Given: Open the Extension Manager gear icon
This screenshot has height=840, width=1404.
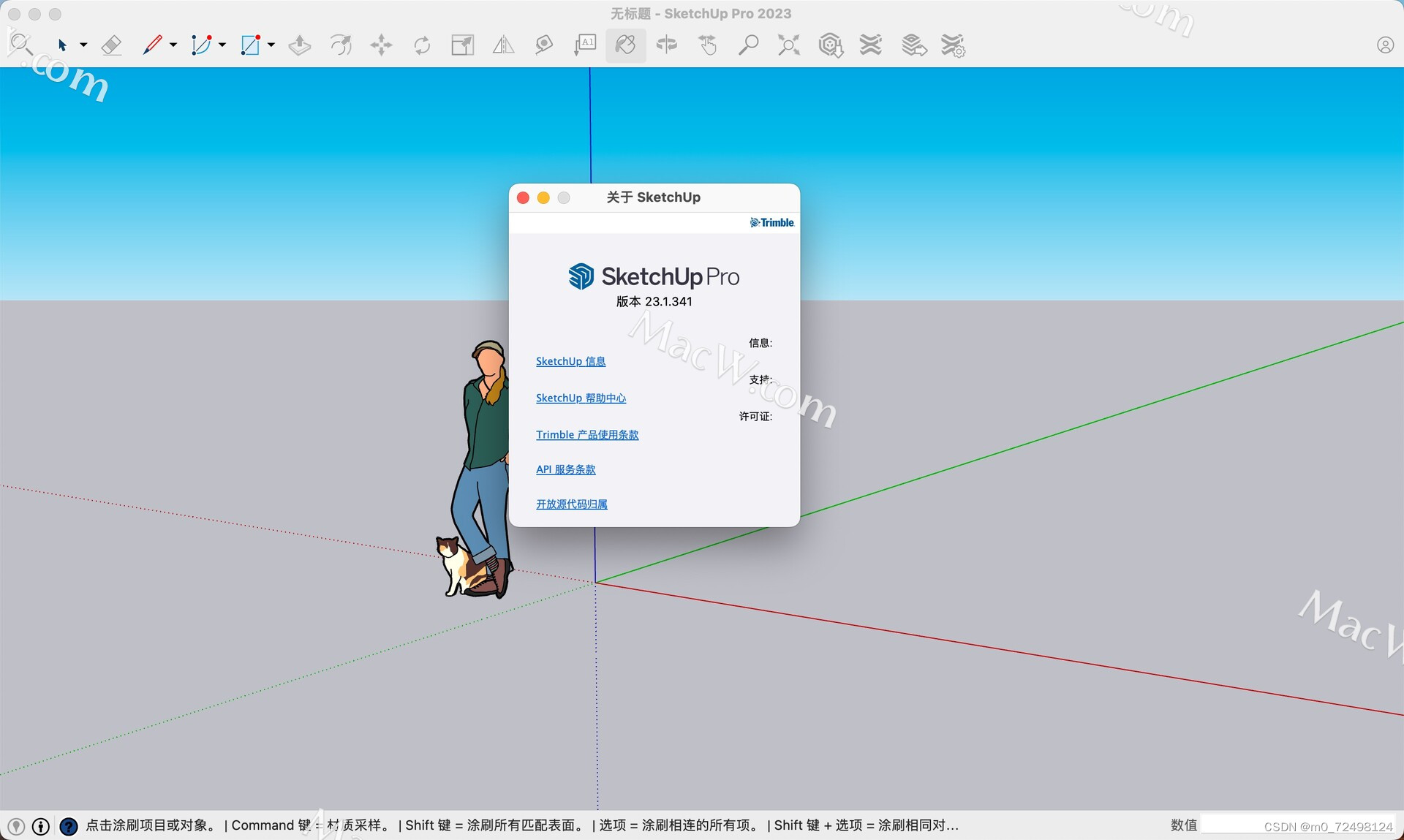Looking at the screenshot, I should tap(954, 45).
